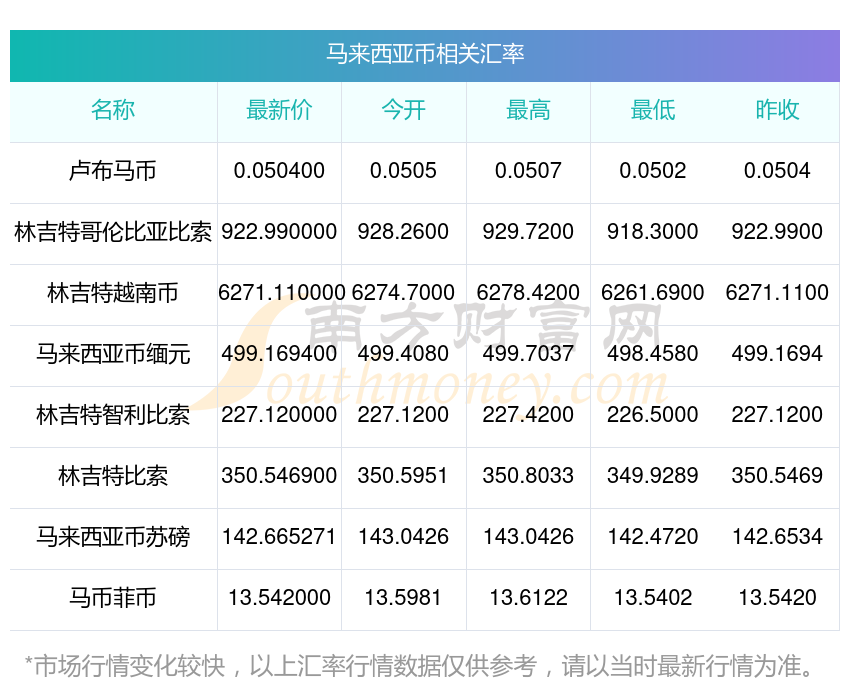Select low value 918.3000
This screenshot has width=850, height=698.
point(653,232)
